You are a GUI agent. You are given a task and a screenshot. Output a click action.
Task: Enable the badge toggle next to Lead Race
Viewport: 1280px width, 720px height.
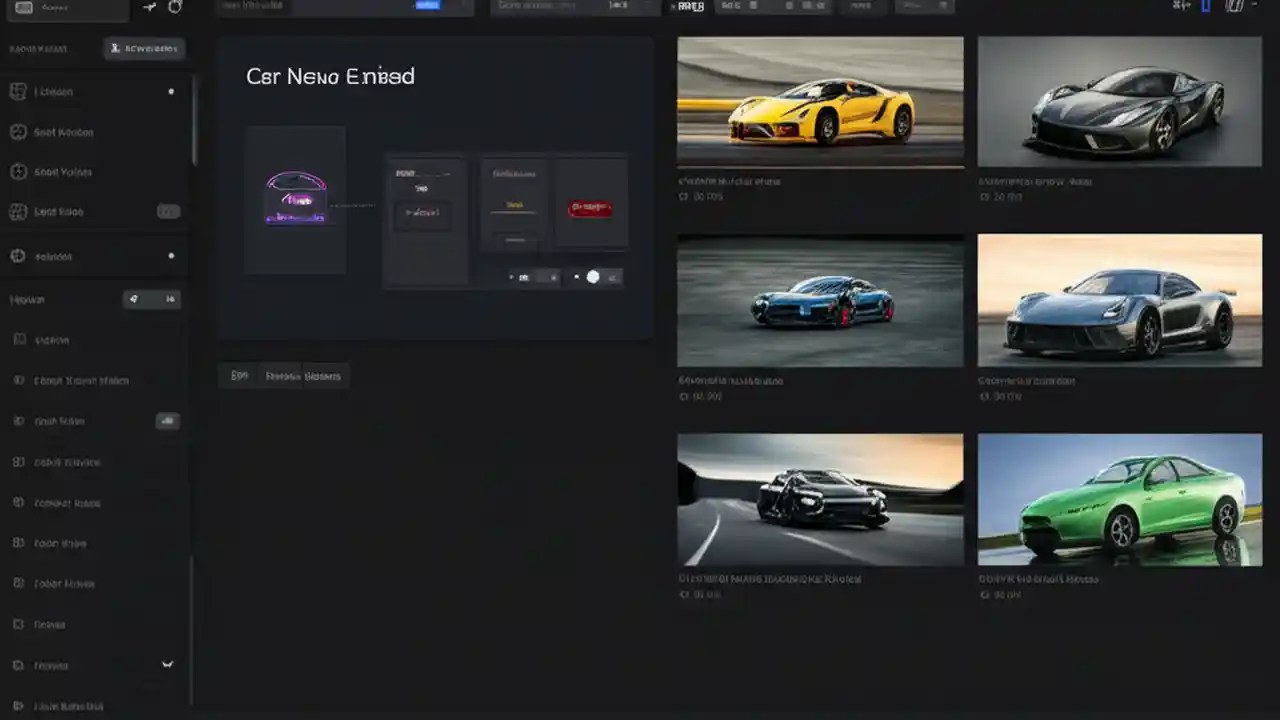point(167,211)
